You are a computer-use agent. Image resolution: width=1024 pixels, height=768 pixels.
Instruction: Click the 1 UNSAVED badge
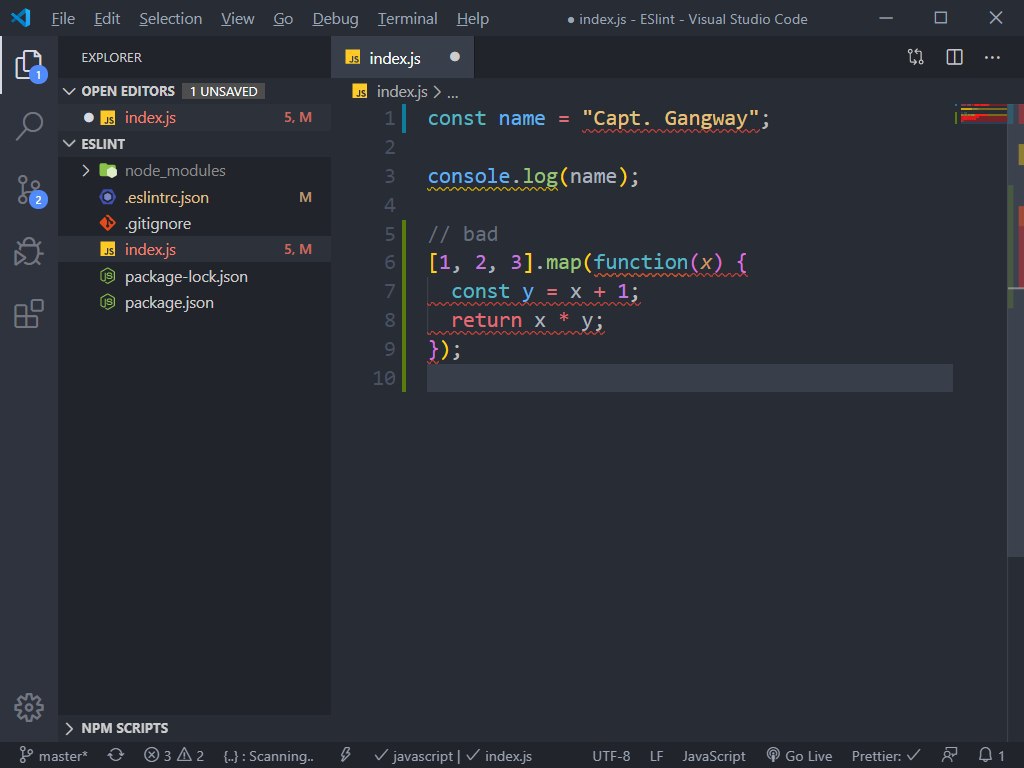point(223,91)
